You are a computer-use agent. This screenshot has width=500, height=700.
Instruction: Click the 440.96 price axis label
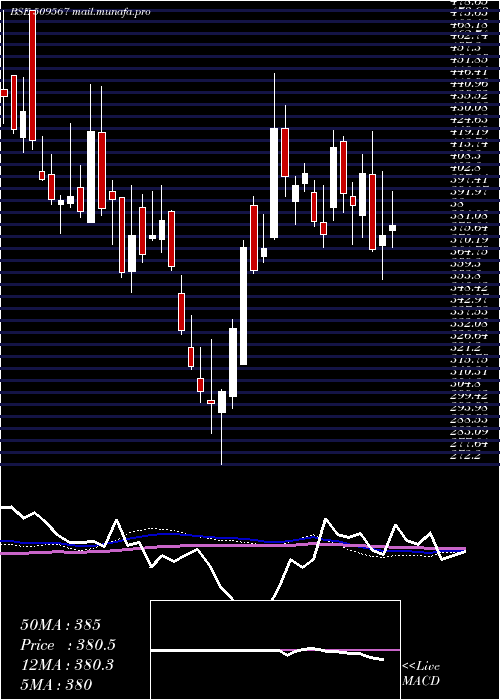coord(469,84)
